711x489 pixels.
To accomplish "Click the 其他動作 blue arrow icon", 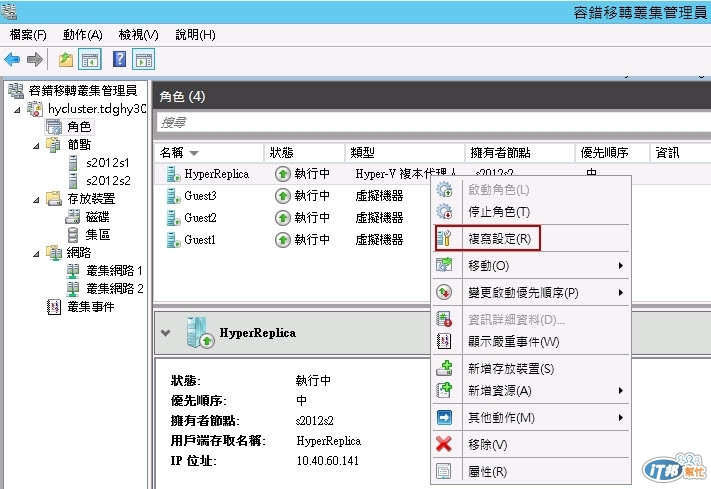I will [x=444, y=417].
